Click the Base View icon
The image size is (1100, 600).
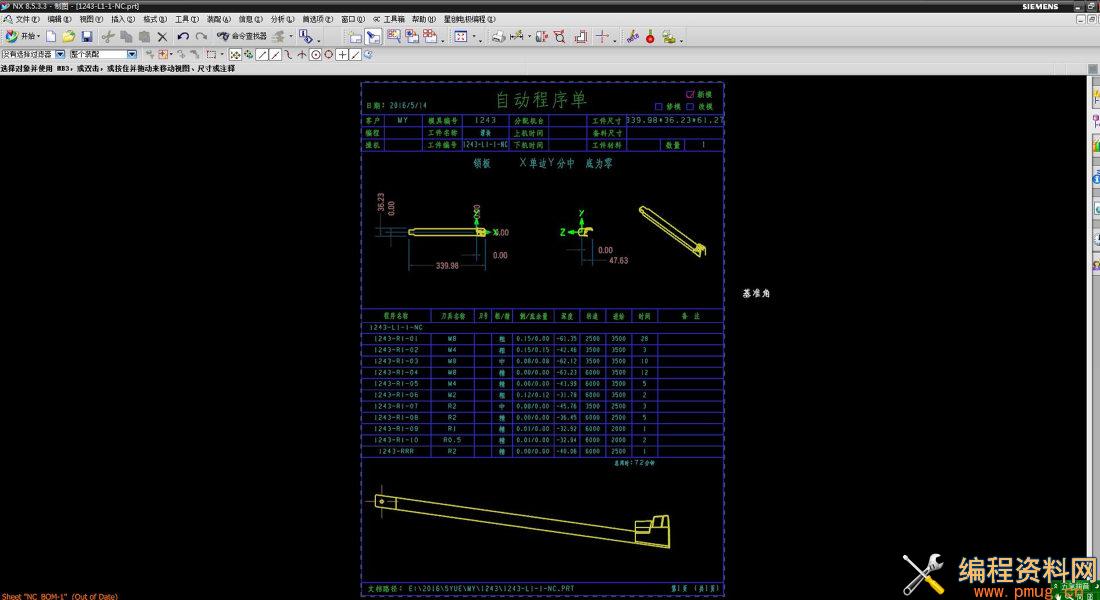412,36
